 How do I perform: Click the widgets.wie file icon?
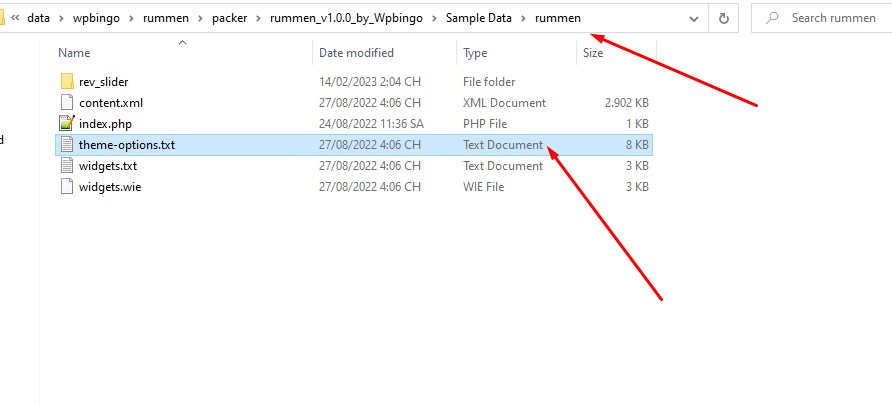[x=67, y=187]
